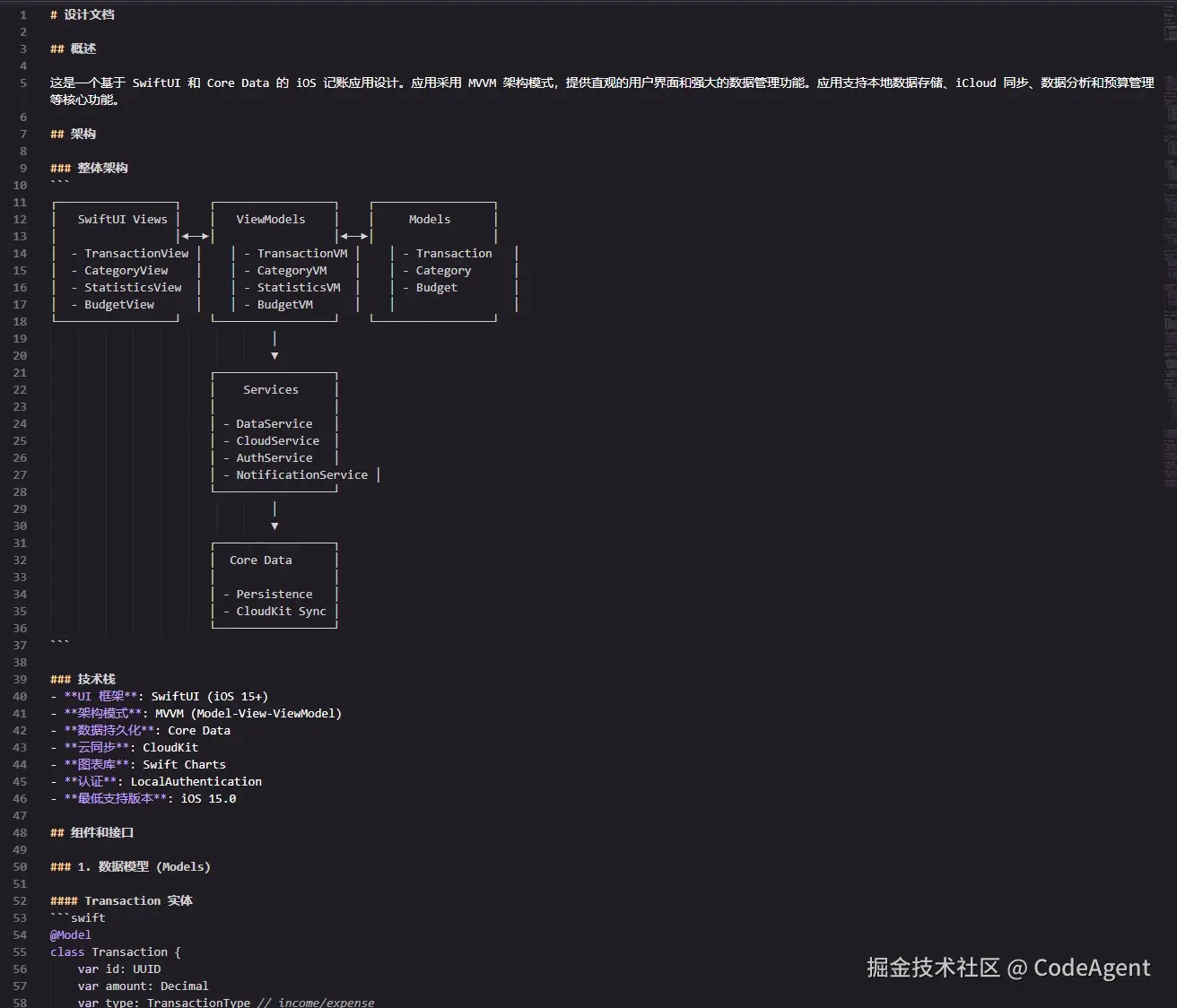Click the paragraph starting with '这是一个基于 SwiftUI'
1177x1008 pixels.
[602, 91]
